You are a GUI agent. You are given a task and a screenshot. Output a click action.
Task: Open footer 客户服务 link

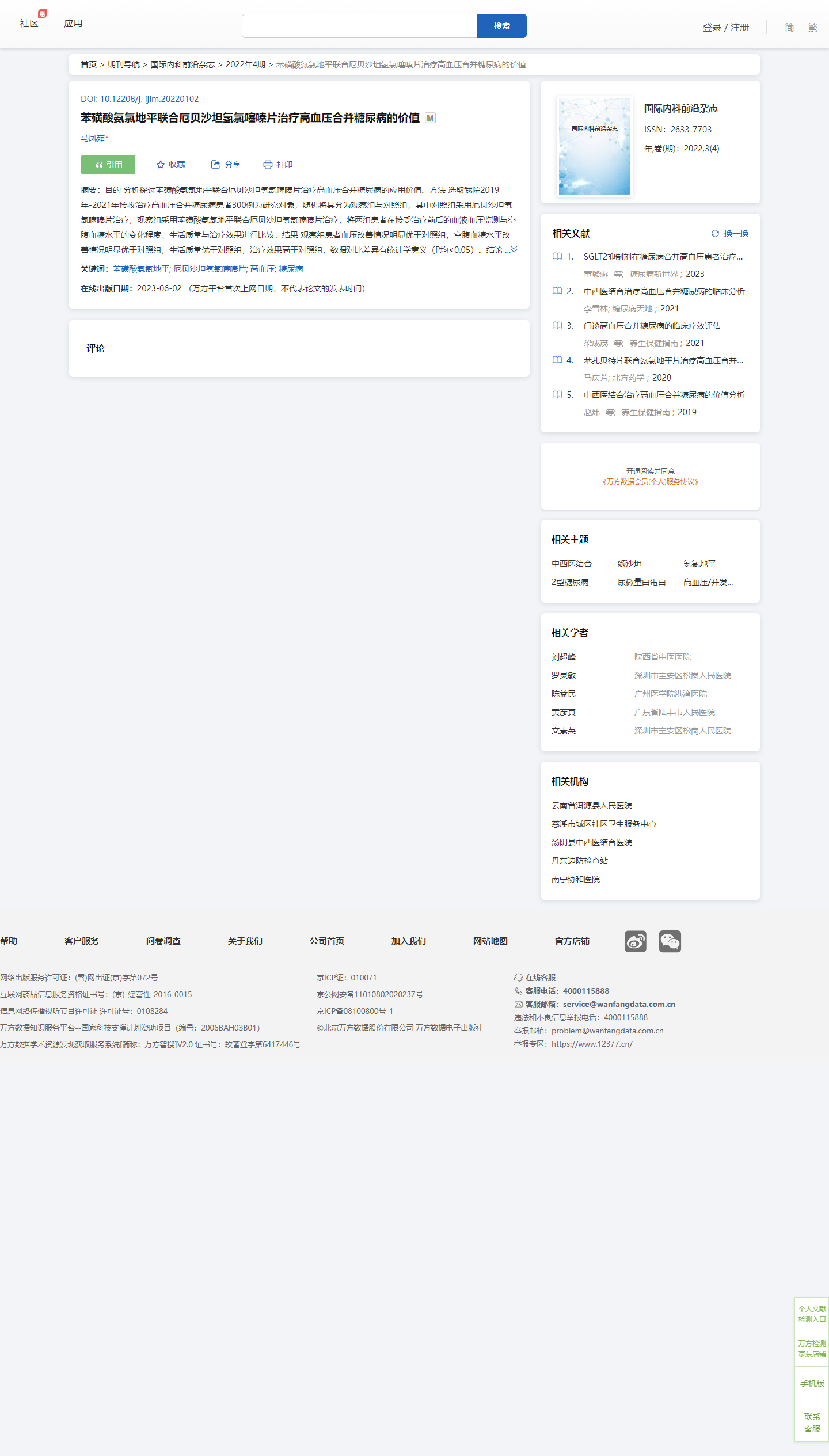(82, 941)
